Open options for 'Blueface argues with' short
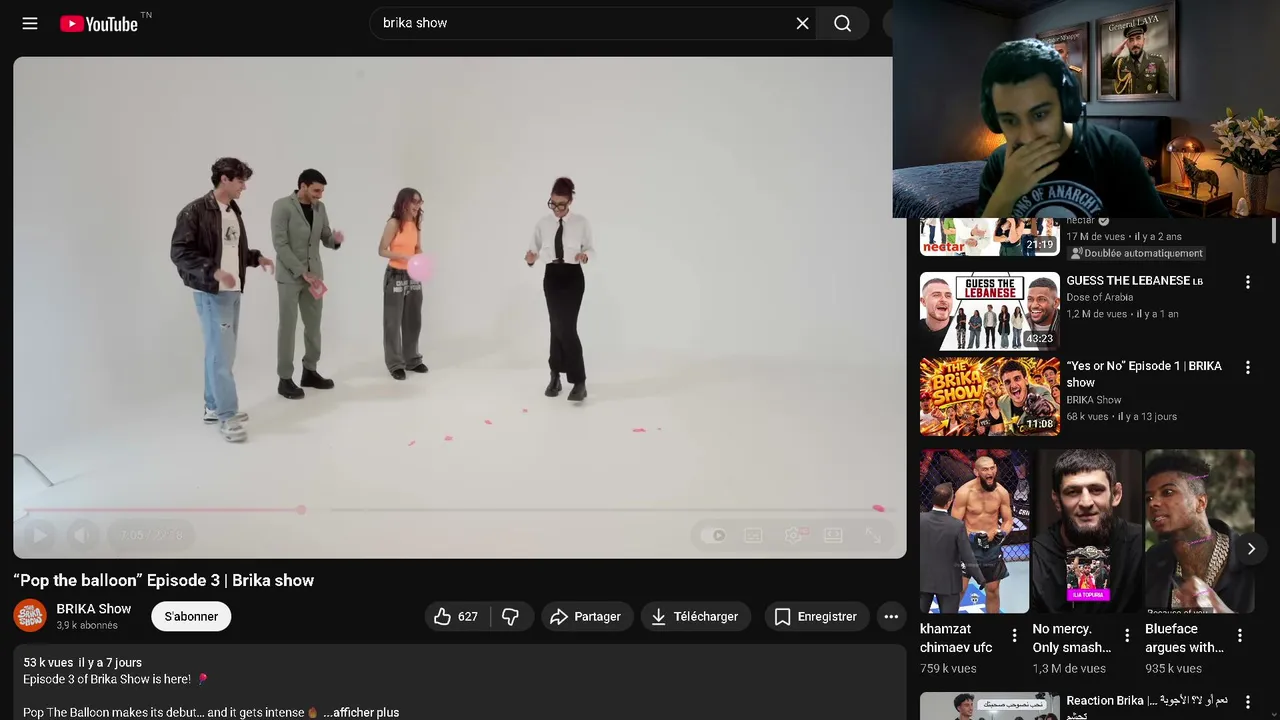The image size is (1280, 720). pyautogui.click(x=1240, y=635)
